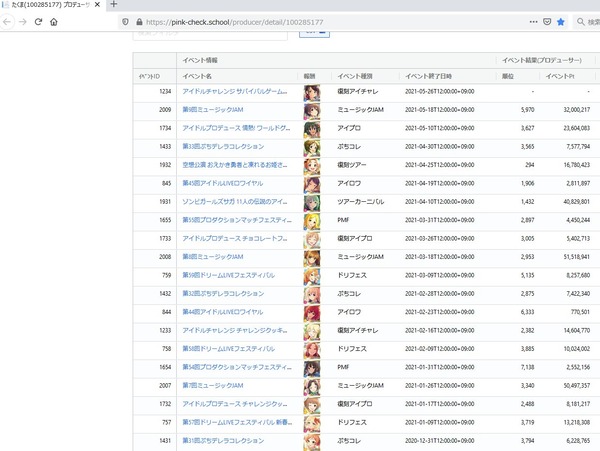Click reward thumbnail in row 1932
The height and width of the screenshot is (451, 600).
coord(312,166)
